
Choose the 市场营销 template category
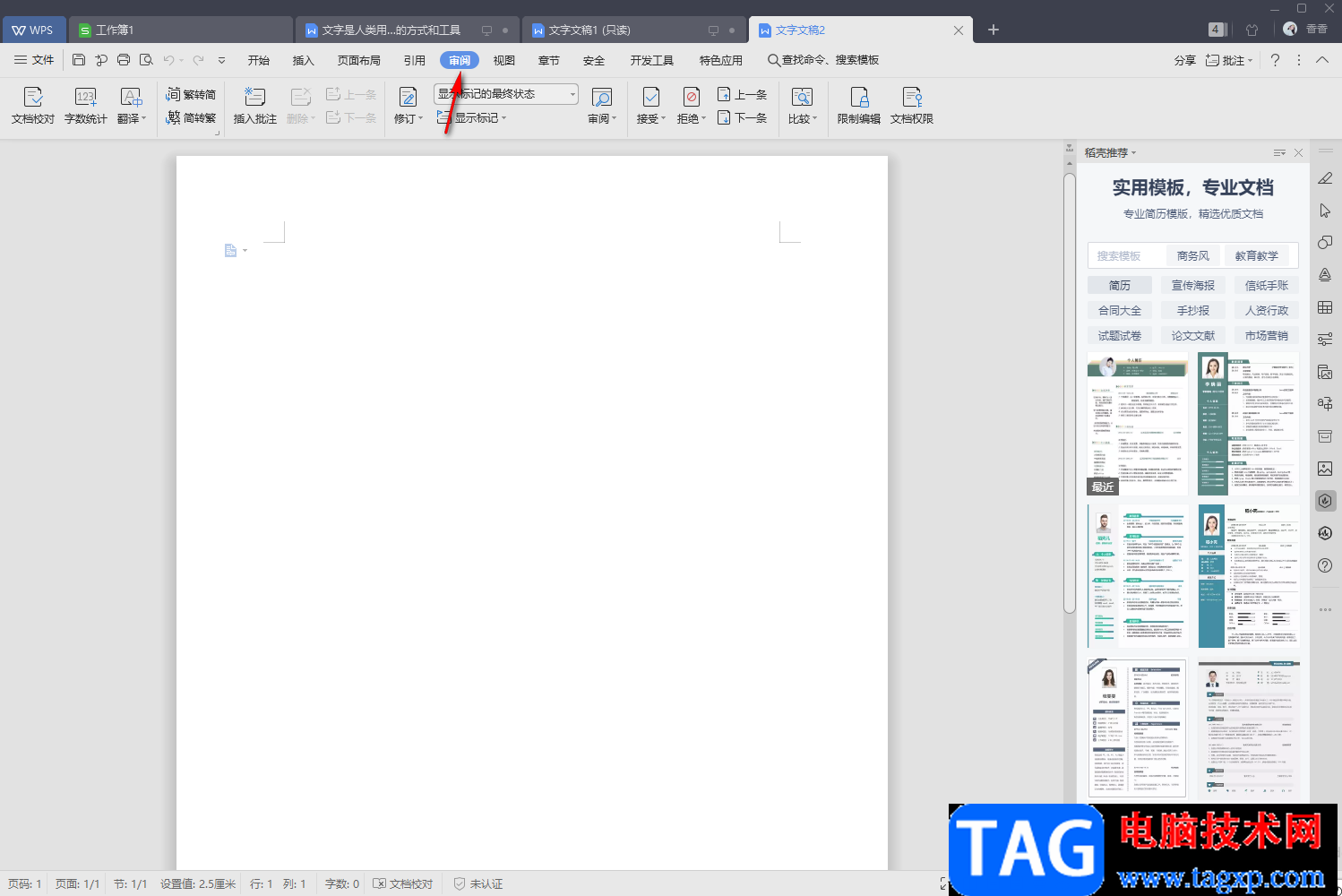coord(1267,335)
